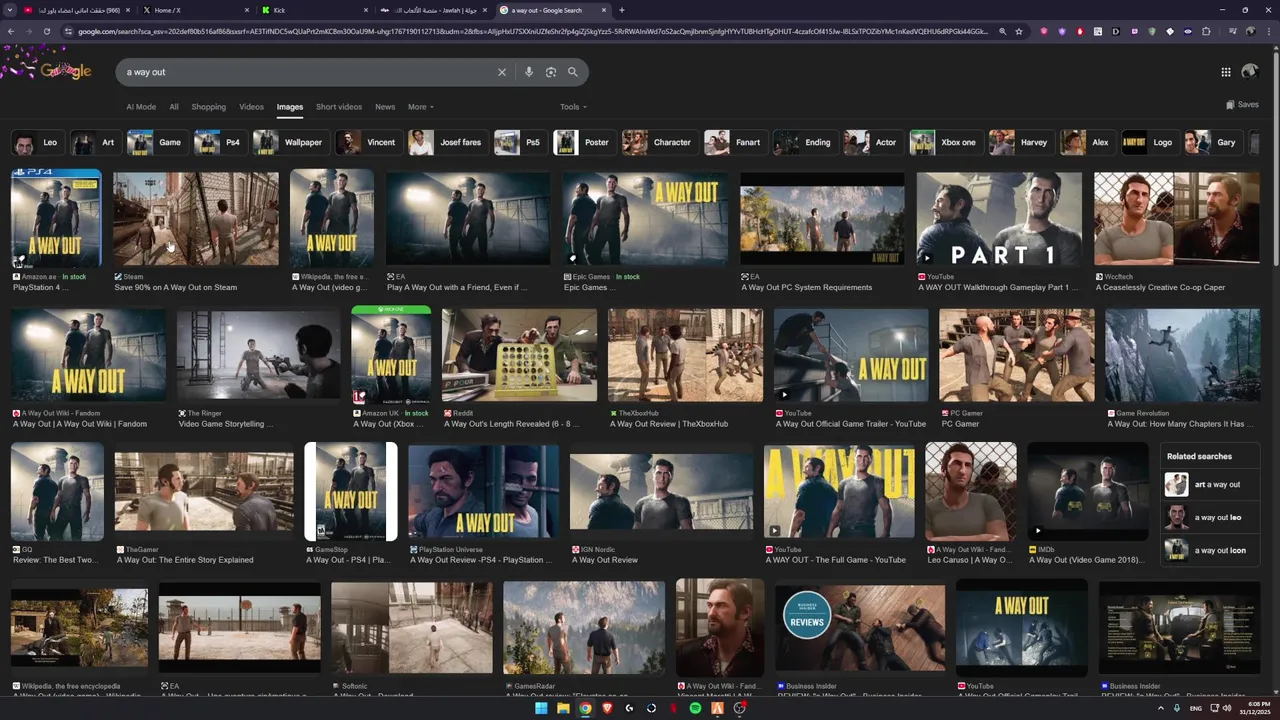Filter images by the Vincent chip
This screenshot has width=1280, height=720.
click(367, 142)
